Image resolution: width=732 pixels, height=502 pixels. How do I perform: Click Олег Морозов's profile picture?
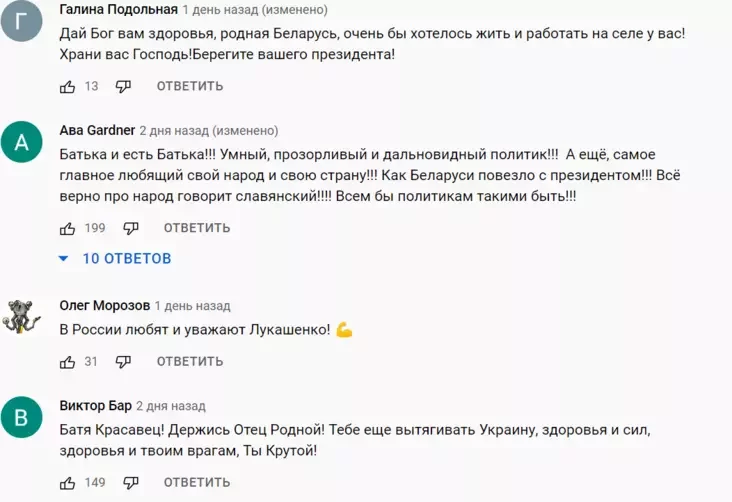click(x=22, y=316)
